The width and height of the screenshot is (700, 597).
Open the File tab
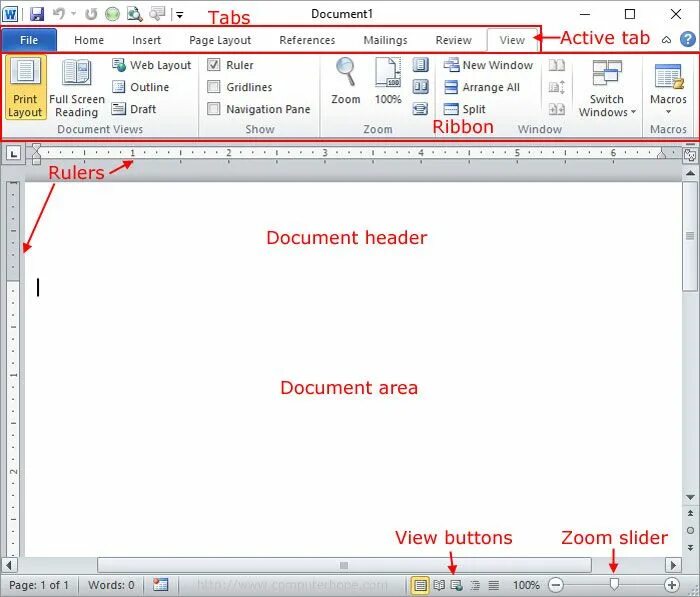[x=29, y=40]
